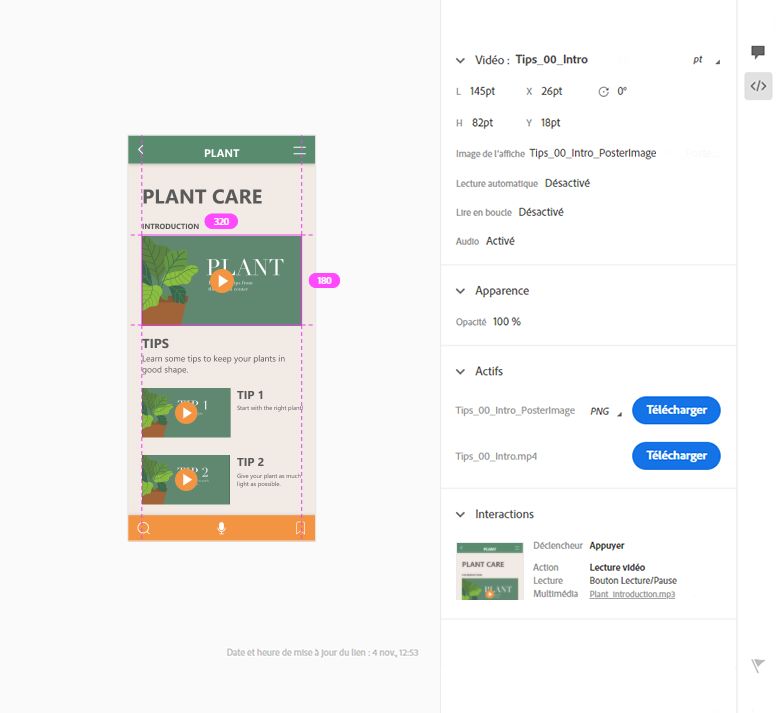Click the Tips_00_Intro.mp4 asset name
This screenshot has height=713, width=776.
pos(496,456)
